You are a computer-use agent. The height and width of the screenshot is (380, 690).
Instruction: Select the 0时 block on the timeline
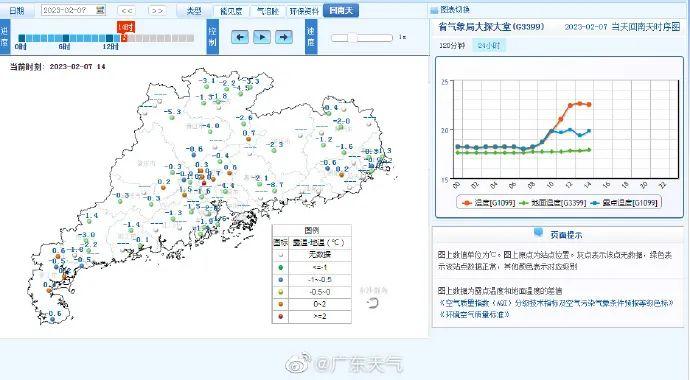click(x=22, y=38)
